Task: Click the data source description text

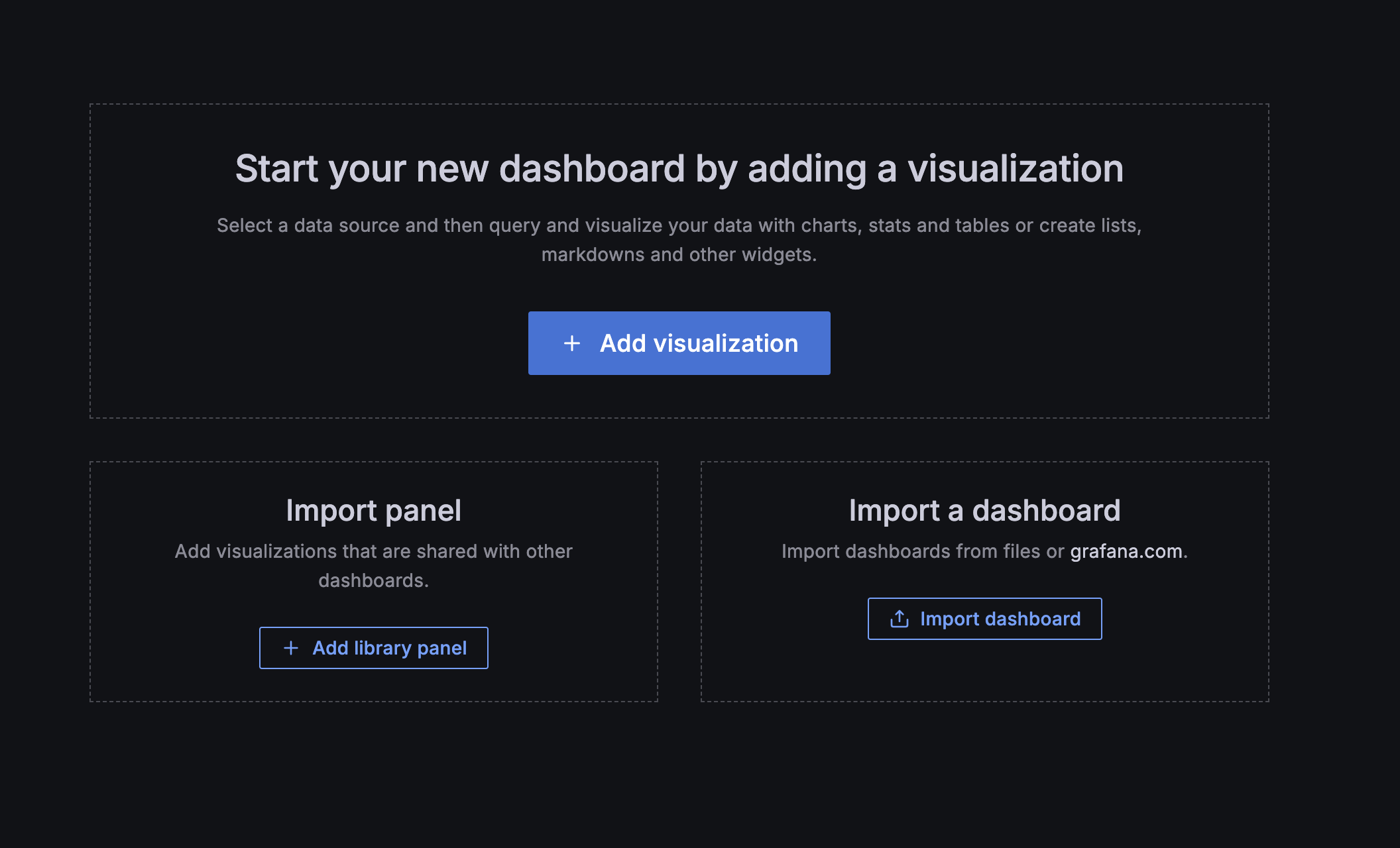Action: coord(679,225)
